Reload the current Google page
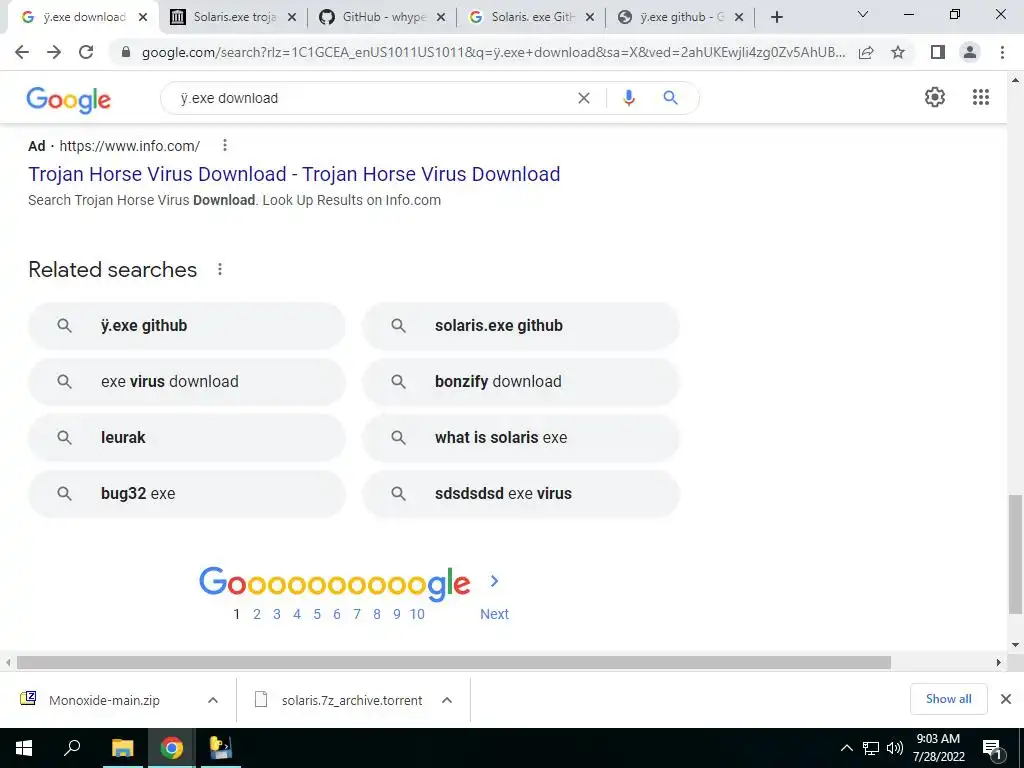 click(x=86, y=52)
